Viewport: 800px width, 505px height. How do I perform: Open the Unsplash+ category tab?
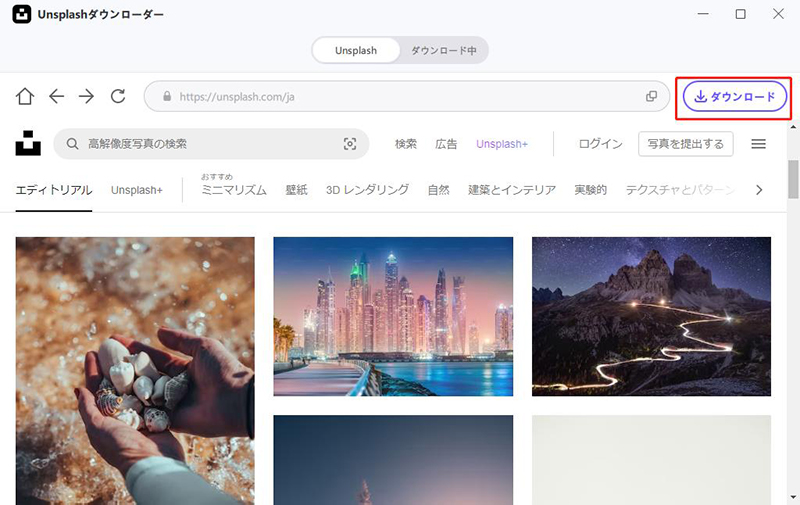click(137, 190)
